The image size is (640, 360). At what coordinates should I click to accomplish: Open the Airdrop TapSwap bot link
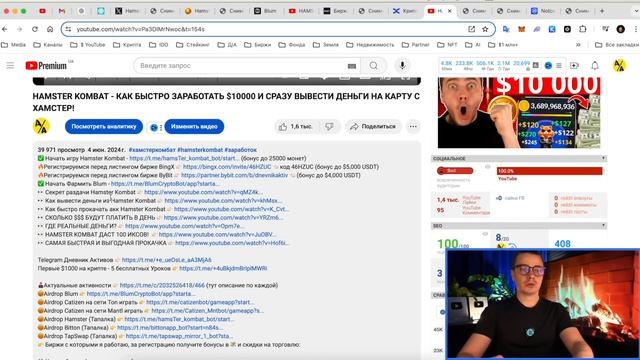(x=179, y=336)
